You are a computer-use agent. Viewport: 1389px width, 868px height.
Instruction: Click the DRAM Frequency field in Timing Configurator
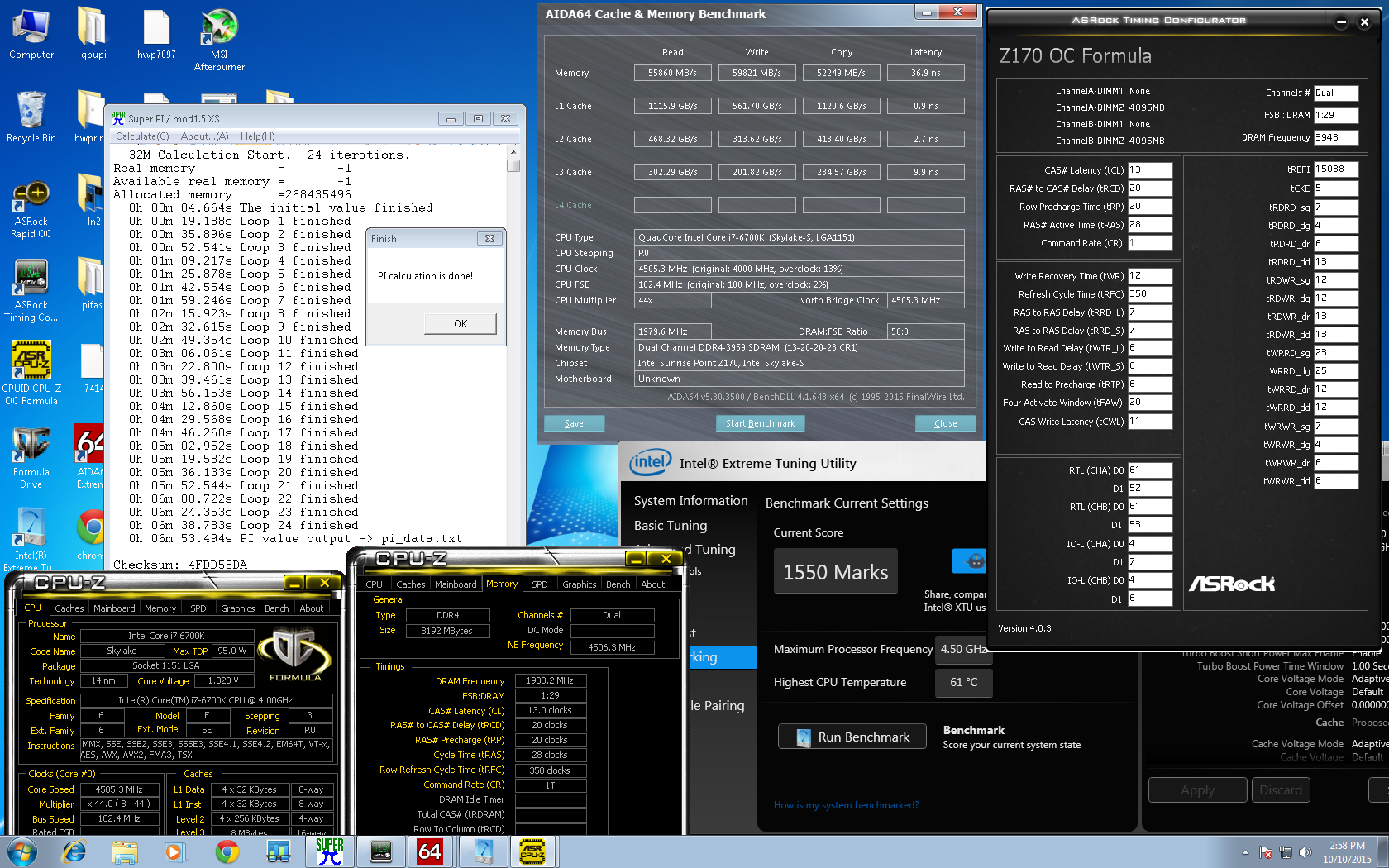click(1336, 137)
